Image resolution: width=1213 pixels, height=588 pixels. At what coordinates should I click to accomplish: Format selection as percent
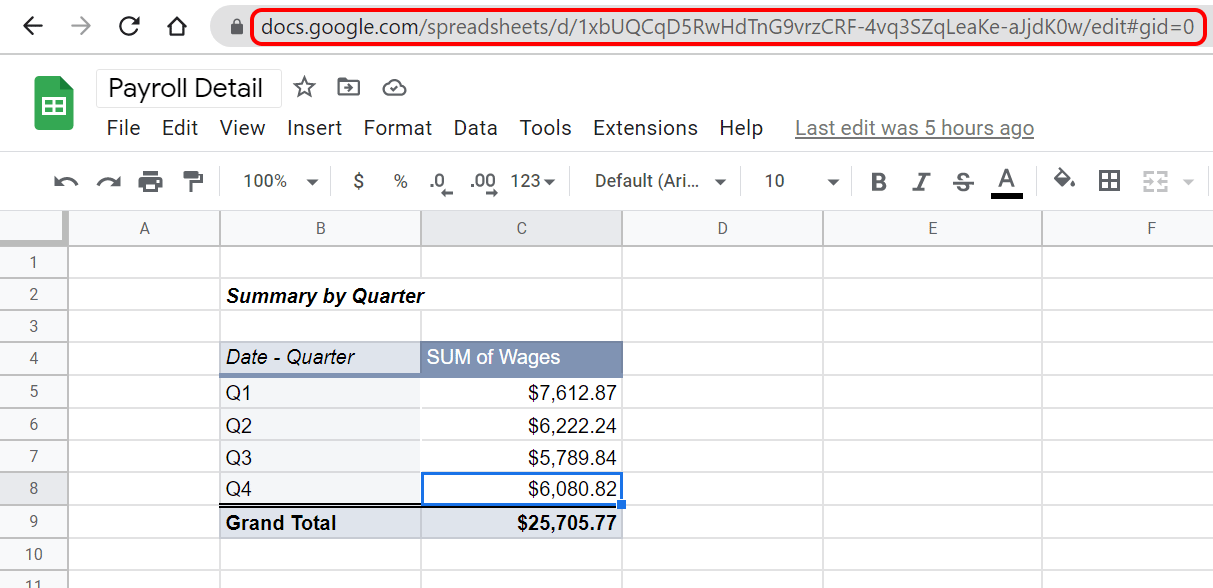(400, 181)
